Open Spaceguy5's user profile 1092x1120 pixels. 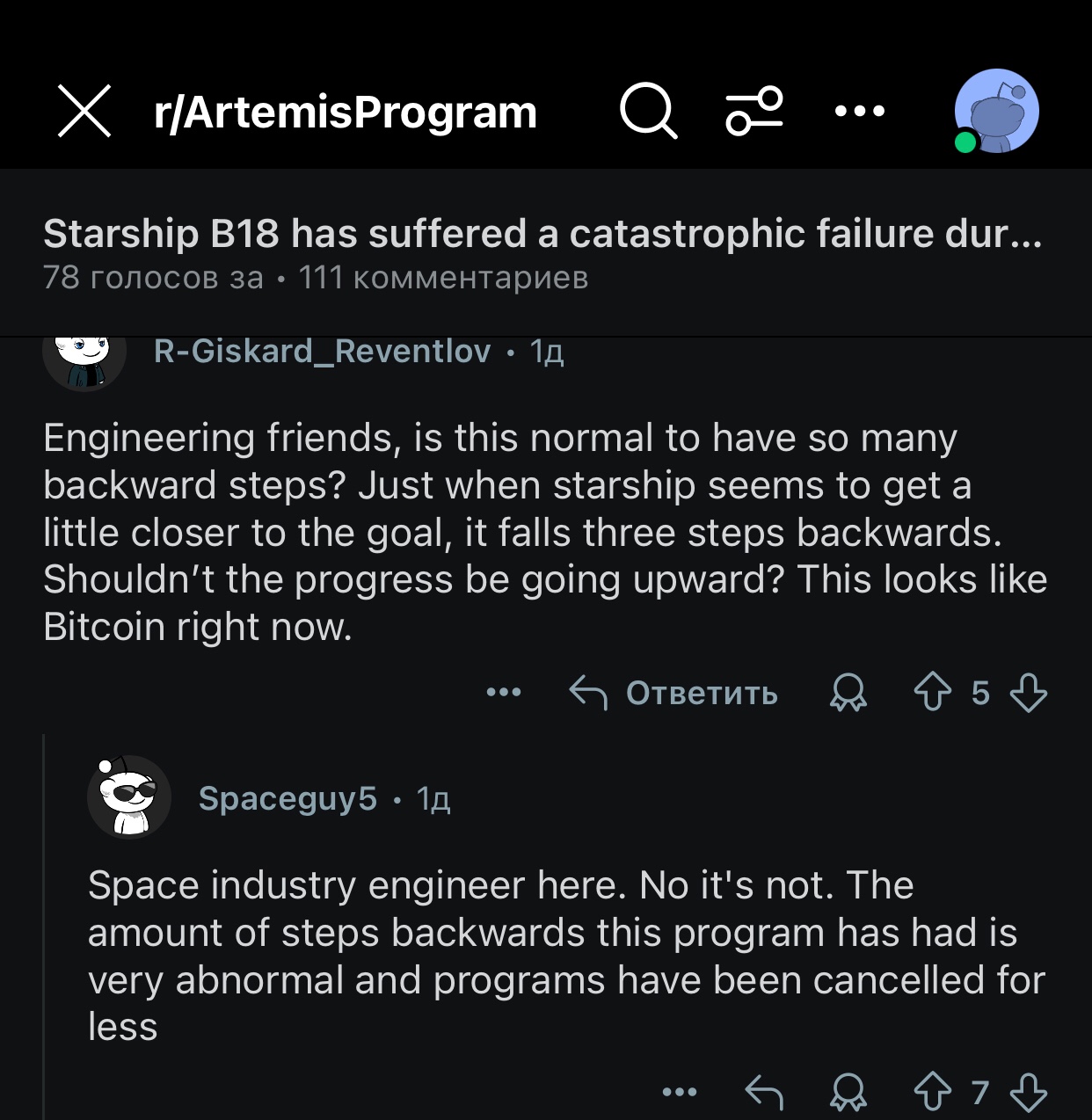[x=288, y=798]
